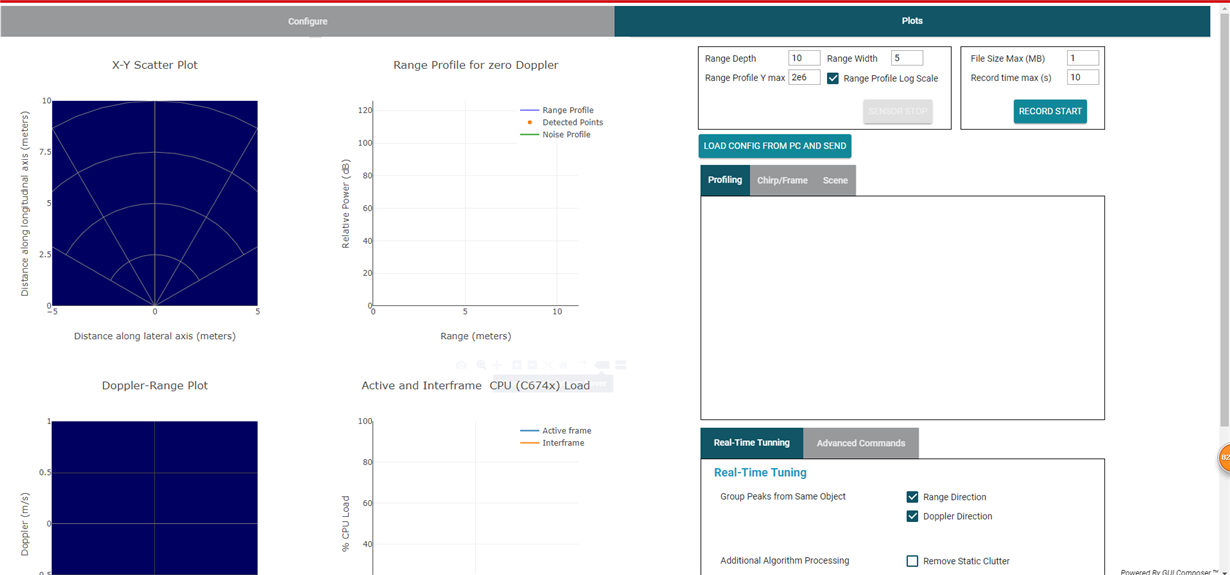Click the Reset Axes home icon

click(x=564, y=365)
